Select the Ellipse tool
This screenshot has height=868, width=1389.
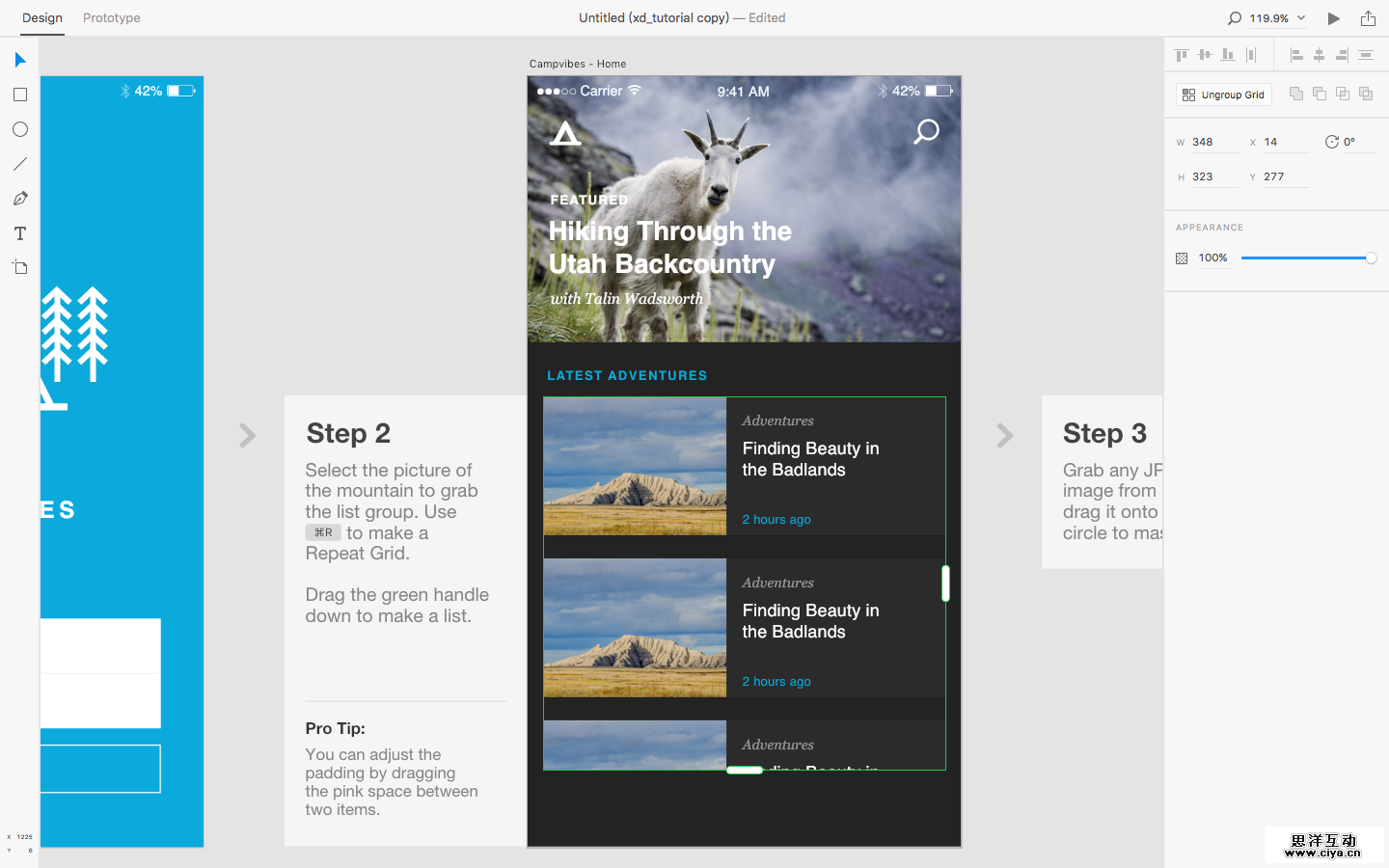20,129
